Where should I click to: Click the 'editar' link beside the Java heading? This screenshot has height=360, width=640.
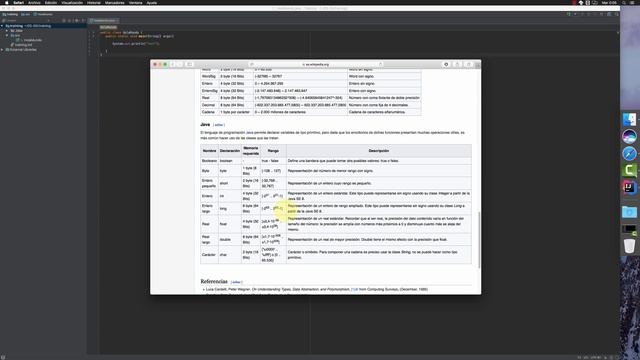coord(219,125)
